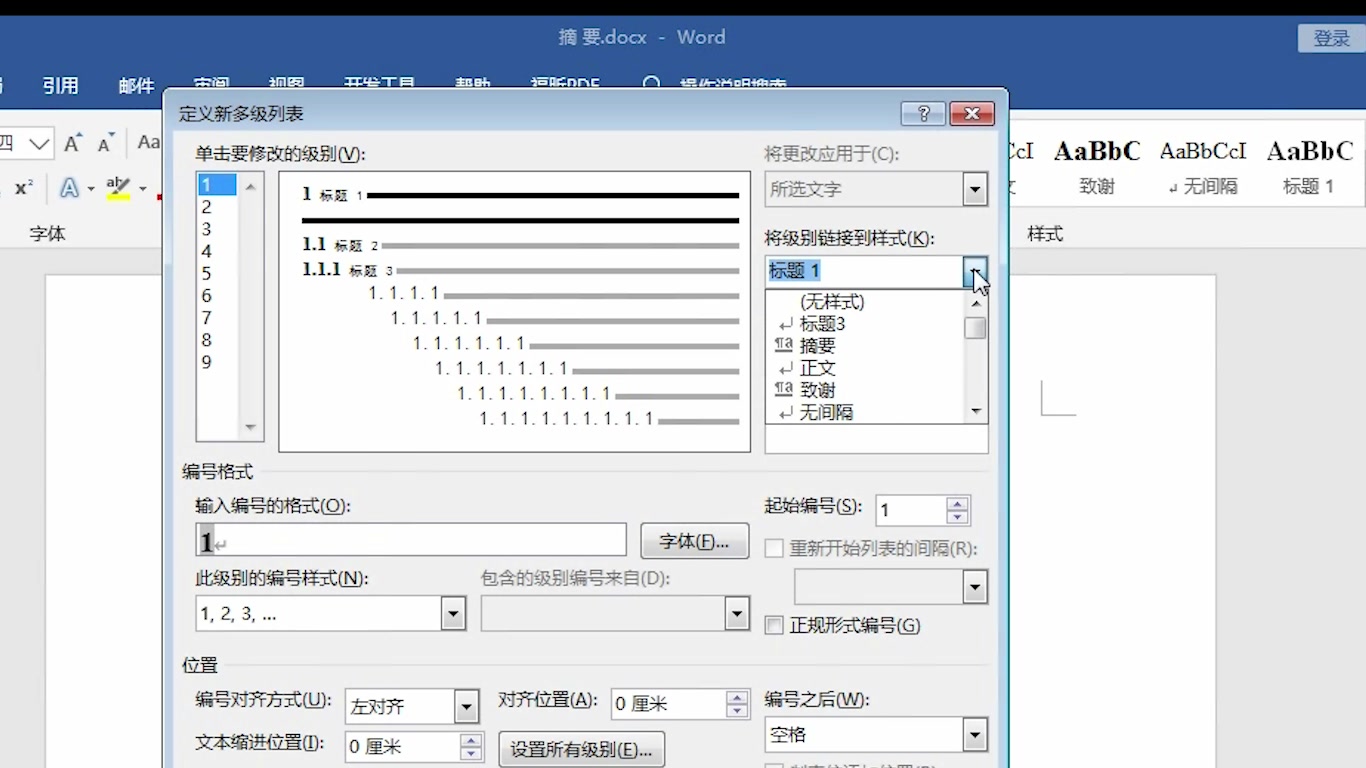The width and height of the screenshot is (1366, 768).
Task: Open the 包含的级别编号来自 dropdown
Action: point(737,613)
